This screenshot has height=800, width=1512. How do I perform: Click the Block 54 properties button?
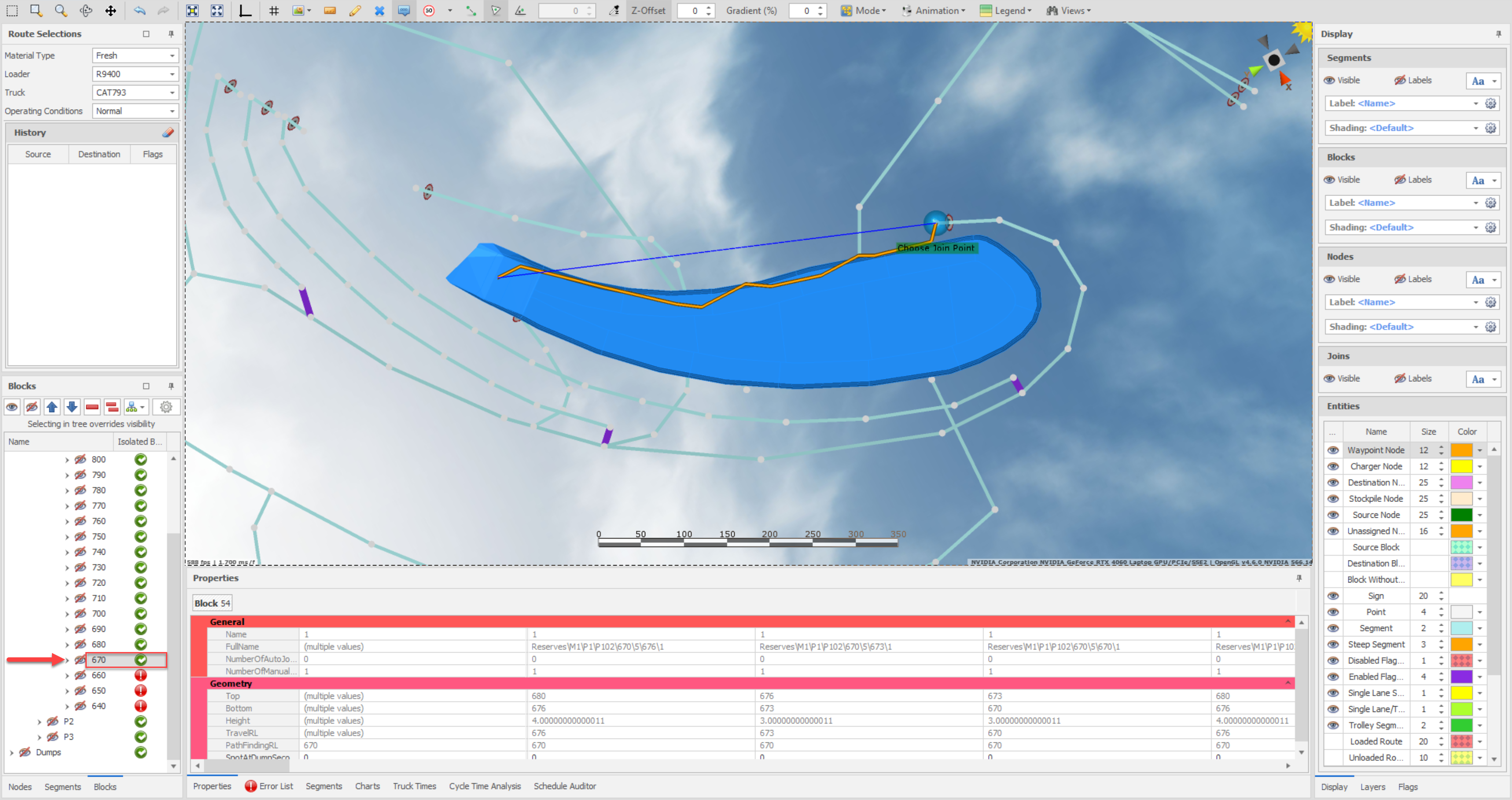(212, 603)
